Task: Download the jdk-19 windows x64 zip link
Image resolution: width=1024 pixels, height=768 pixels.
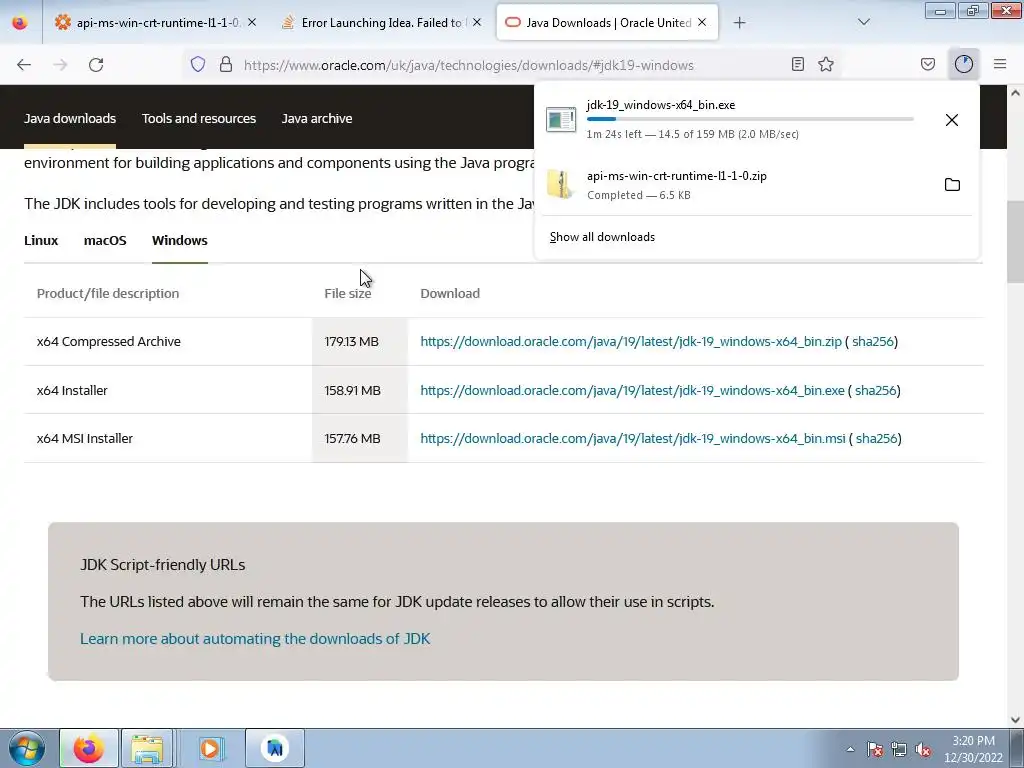Action: [631, 342]
